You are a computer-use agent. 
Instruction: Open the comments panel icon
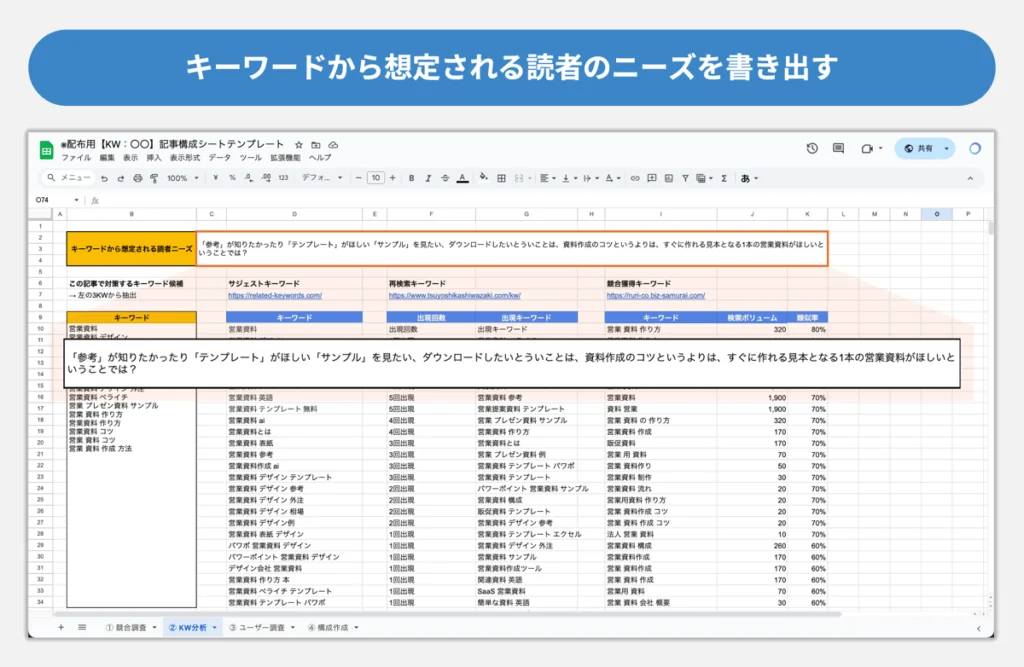(838, 148)
